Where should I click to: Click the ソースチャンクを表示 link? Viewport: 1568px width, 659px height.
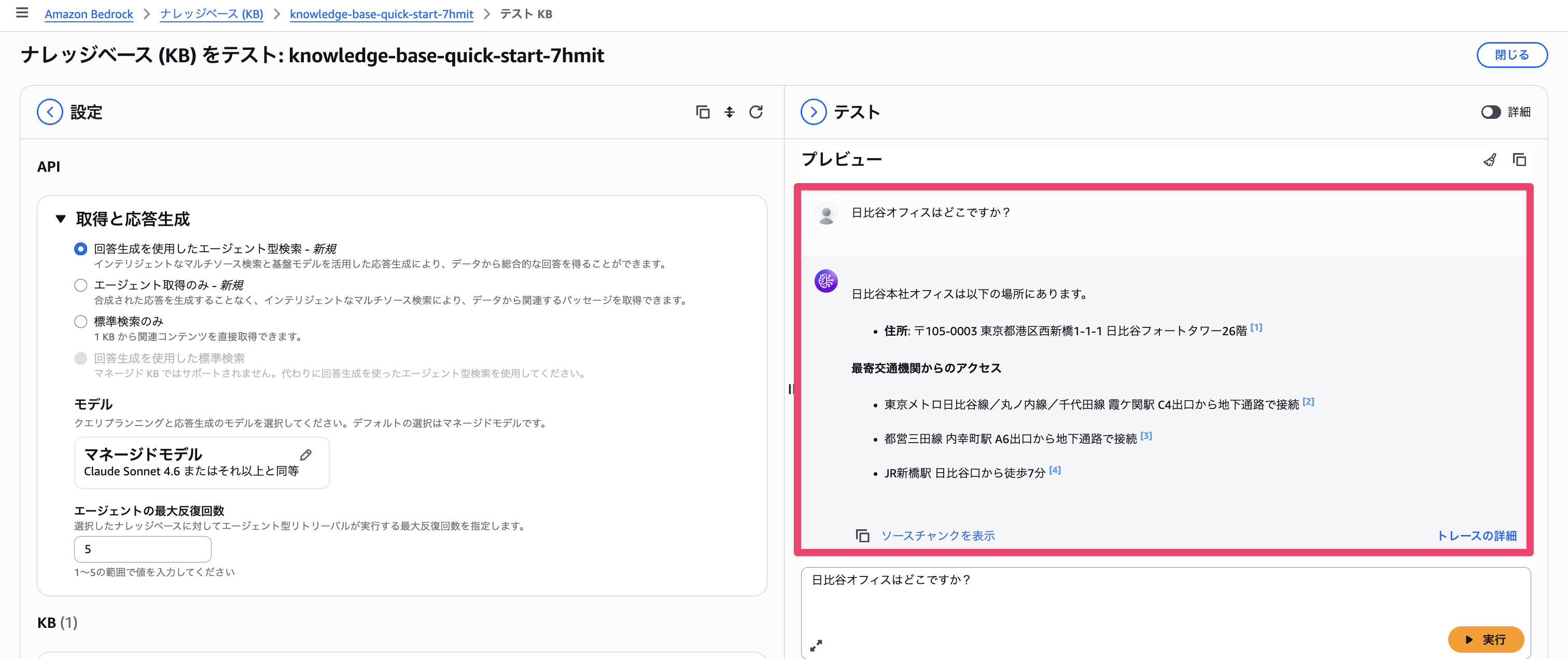pos(938,536)
